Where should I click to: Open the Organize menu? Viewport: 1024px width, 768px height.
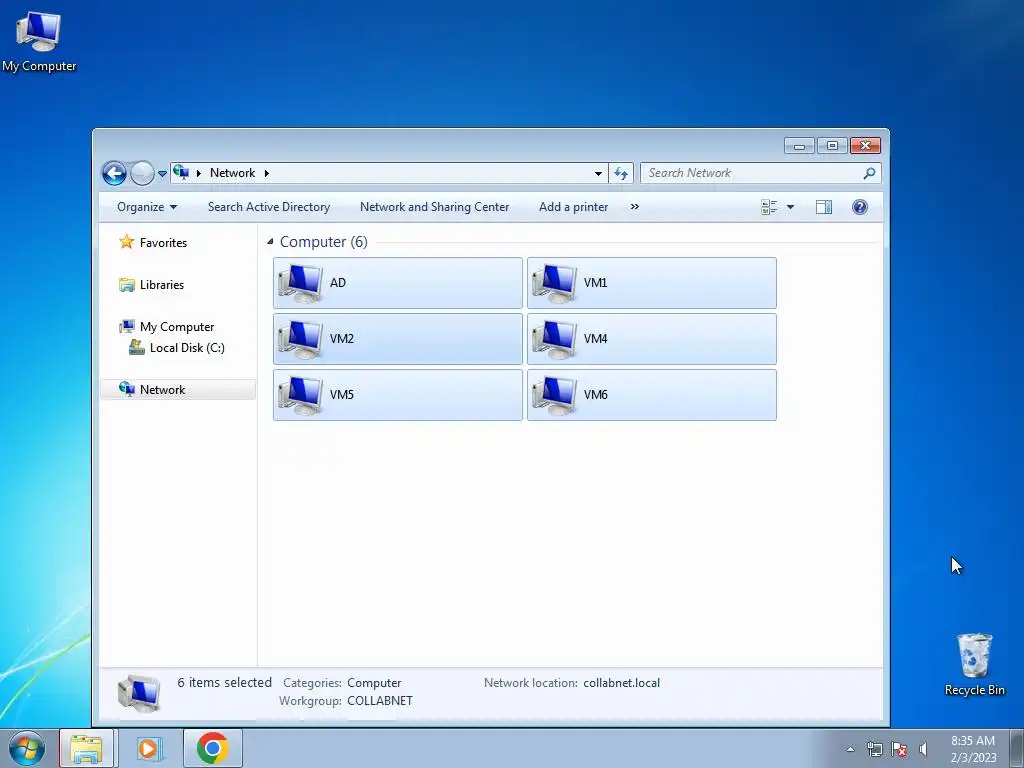coord(147,207)
